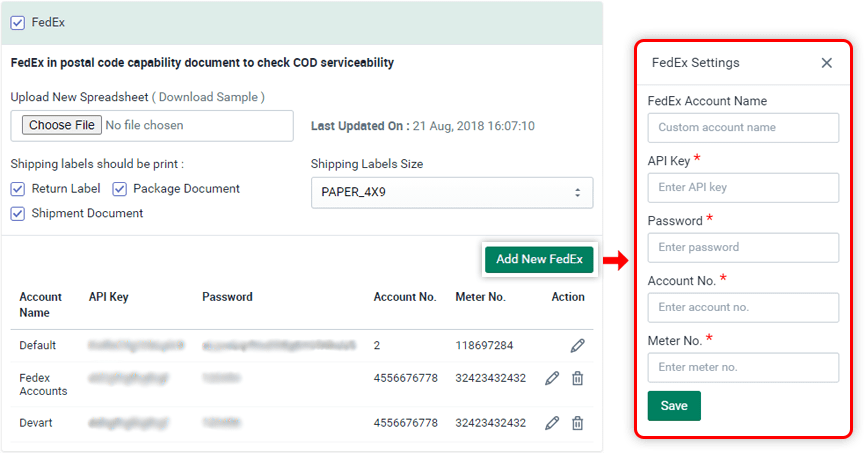The width and height of the screenshot is (865, 453).
Task: Toggle the FedEx carrier checkbox
Action: coord(18,22)
